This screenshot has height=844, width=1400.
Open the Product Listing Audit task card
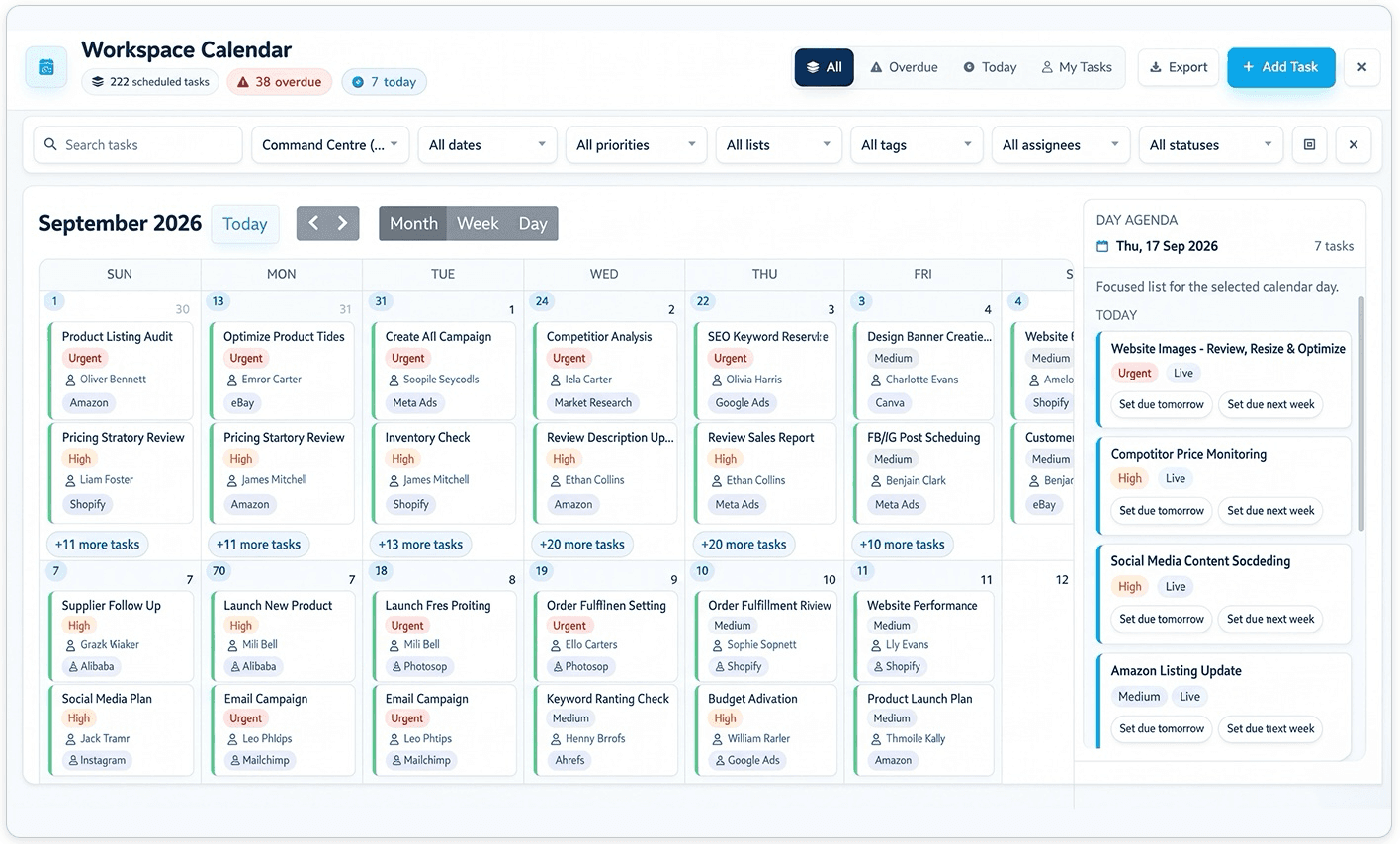pos(121,371)
